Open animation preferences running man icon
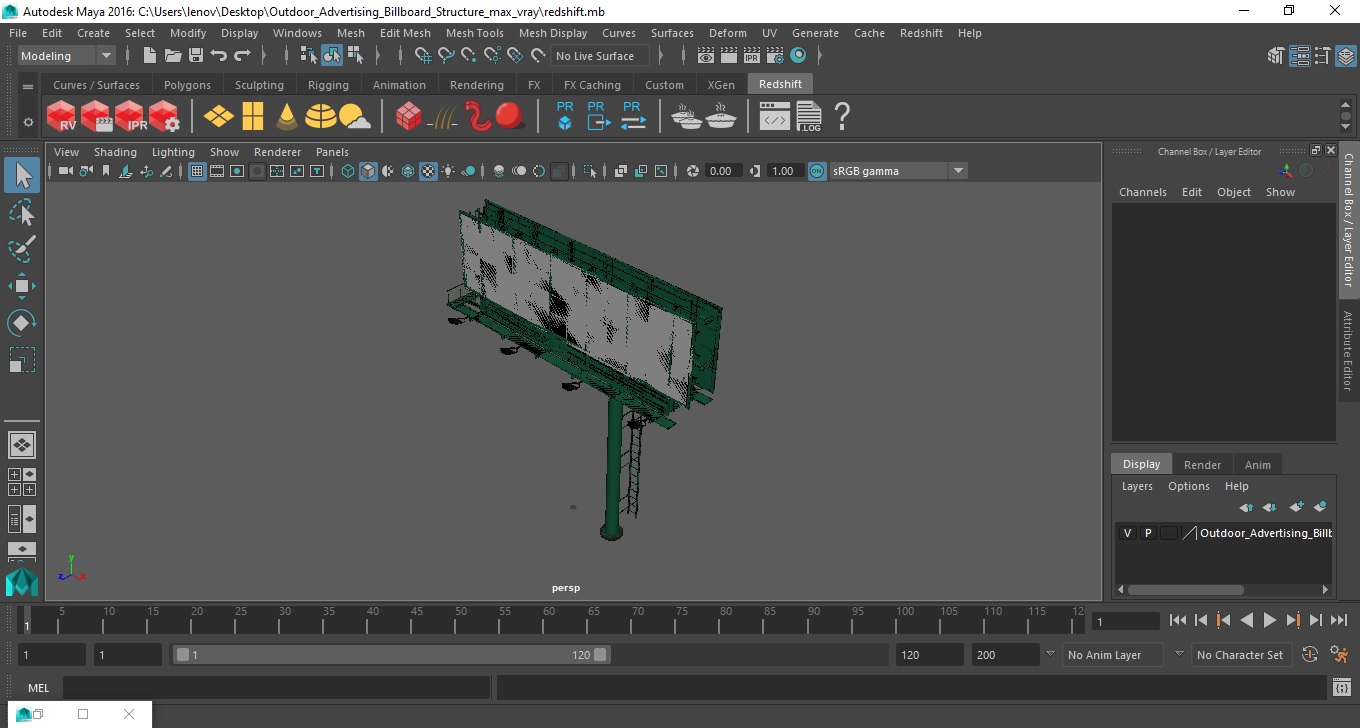1360x728 pixels. coord(1340,655)
